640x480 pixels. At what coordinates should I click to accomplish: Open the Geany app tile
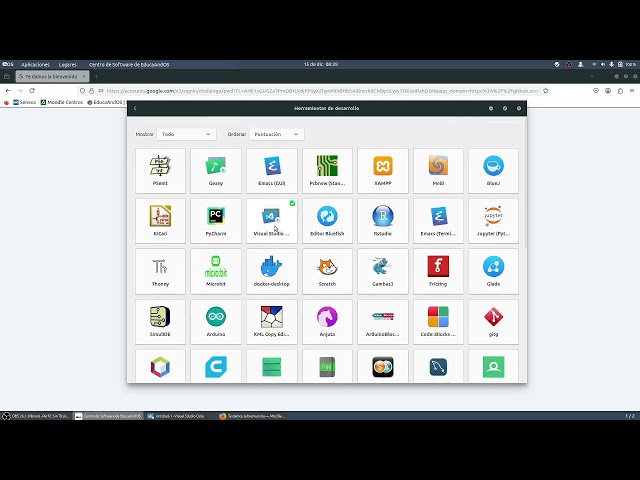216,171
